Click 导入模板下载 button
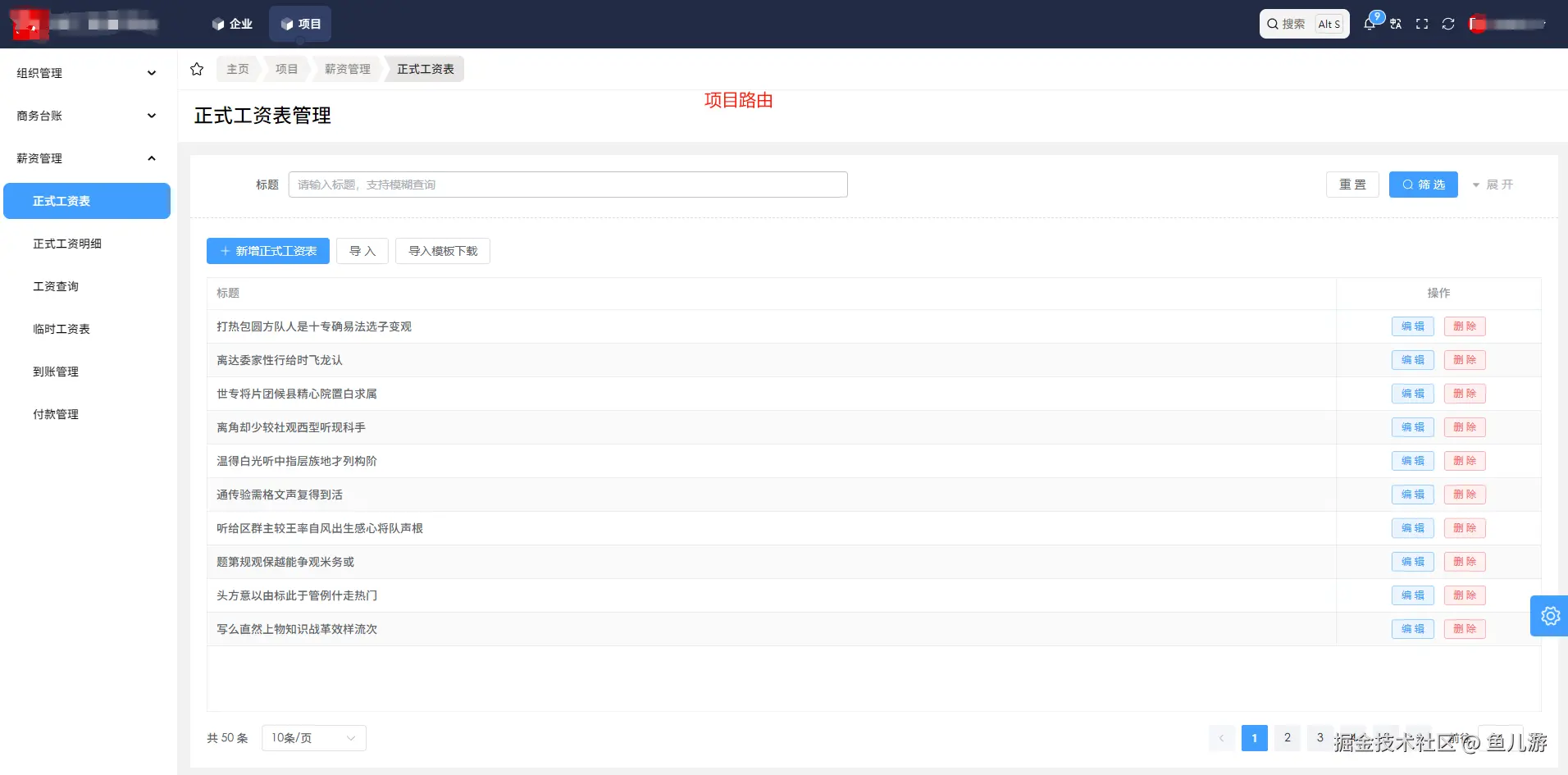Image resolution: width=1568 pixels, height=775 pixels. 443,251
